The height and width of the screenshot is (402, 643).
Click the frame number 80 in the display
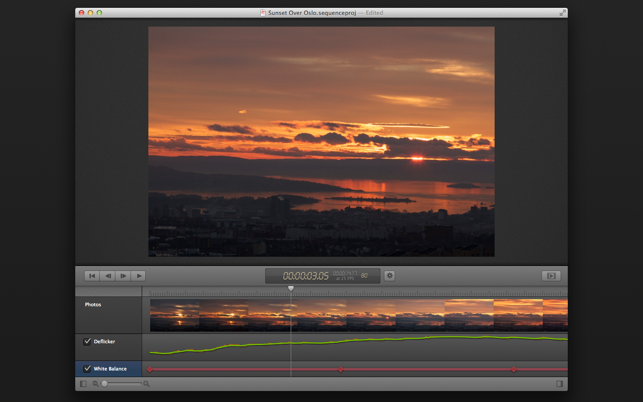pos(364,276)
